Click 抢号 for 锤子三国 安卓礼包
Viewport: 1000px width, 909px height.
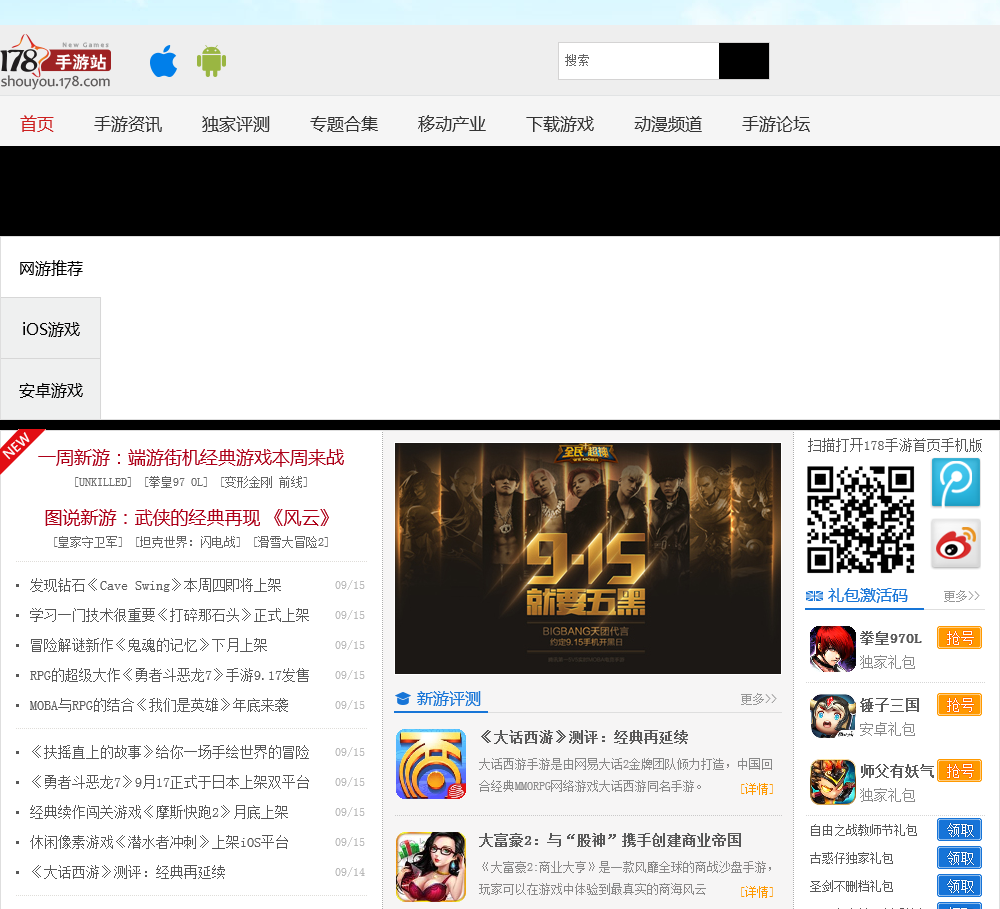coord(959,705)
